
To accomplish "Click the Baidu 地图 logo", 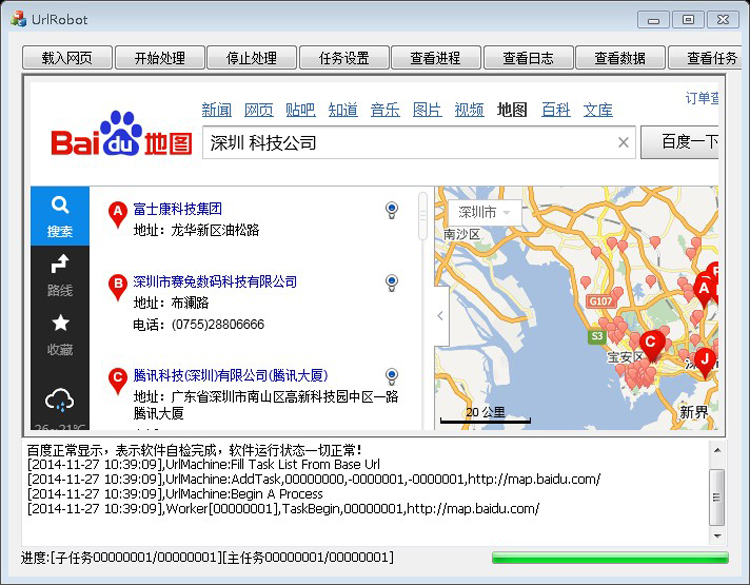I will coord(121,134).
